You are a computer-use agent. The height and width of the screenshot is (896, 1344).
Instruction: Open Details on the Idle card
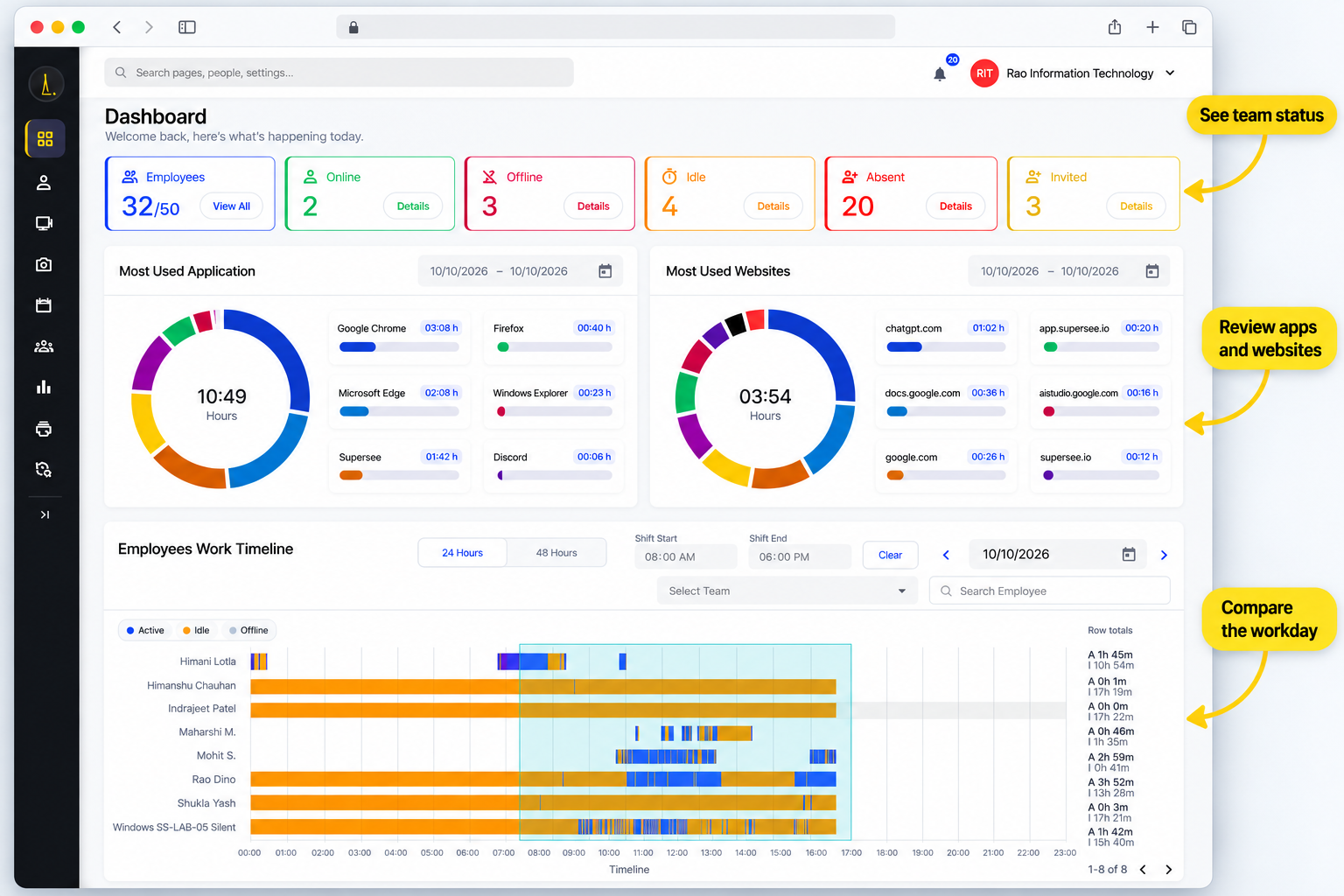tap(773, 206)
